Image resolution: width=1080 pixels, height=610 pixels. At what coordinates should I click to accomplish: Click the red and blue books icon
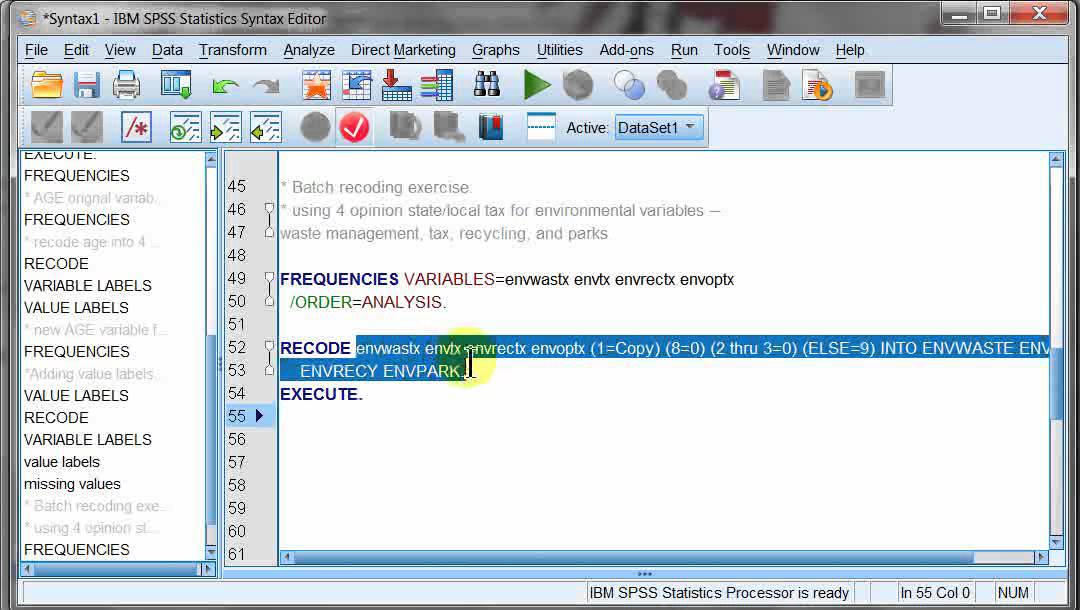tap(490, 127)
